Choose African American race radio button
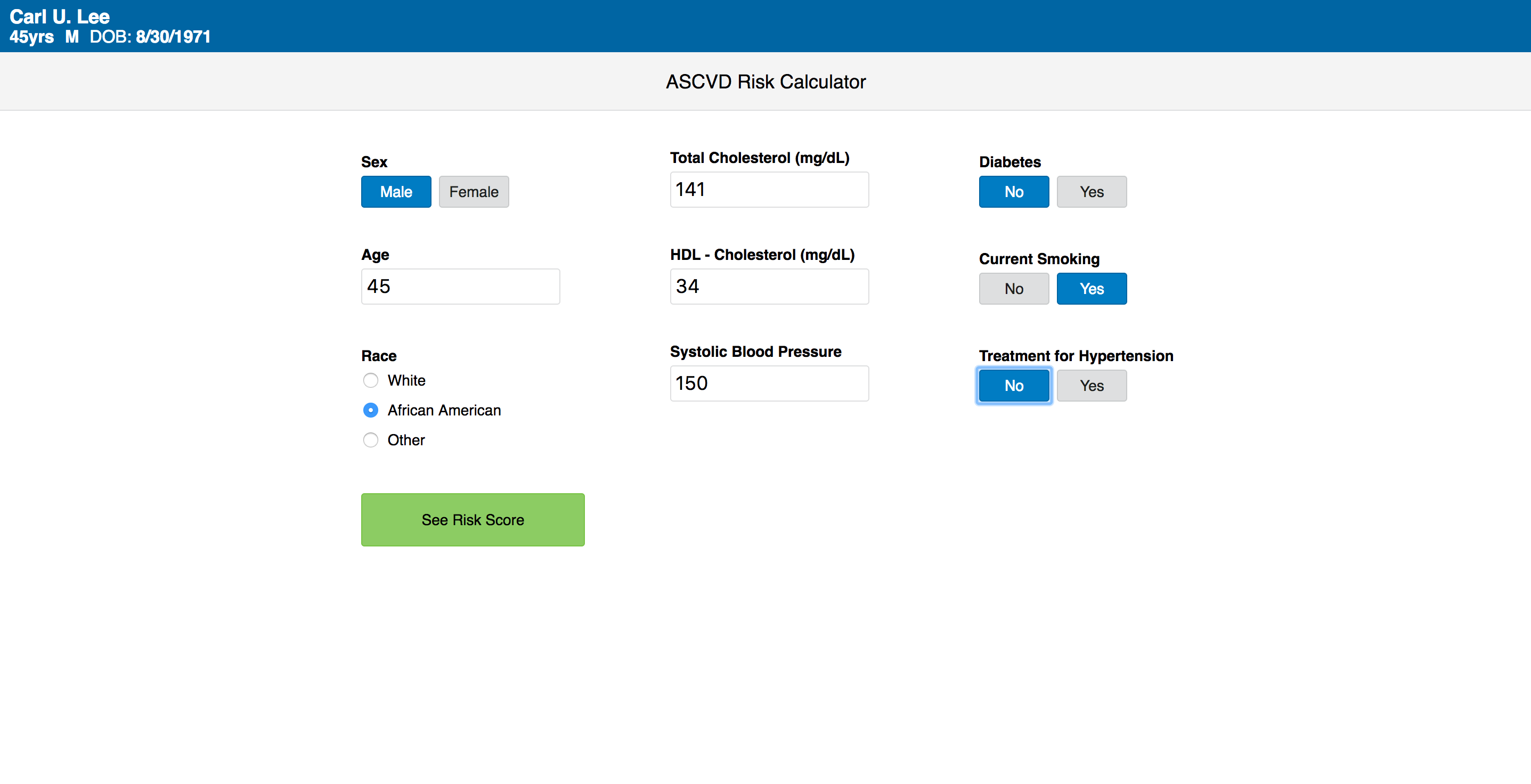This screenshot has width=1531, height=784. [370, 410]
